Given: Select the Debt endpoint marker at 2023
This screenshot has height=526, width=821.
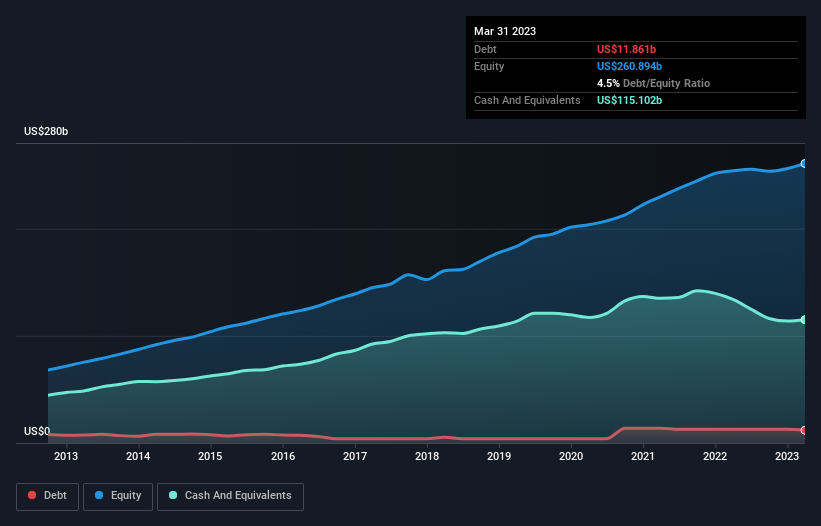Looking at the screenshot, I should [804, 430].
